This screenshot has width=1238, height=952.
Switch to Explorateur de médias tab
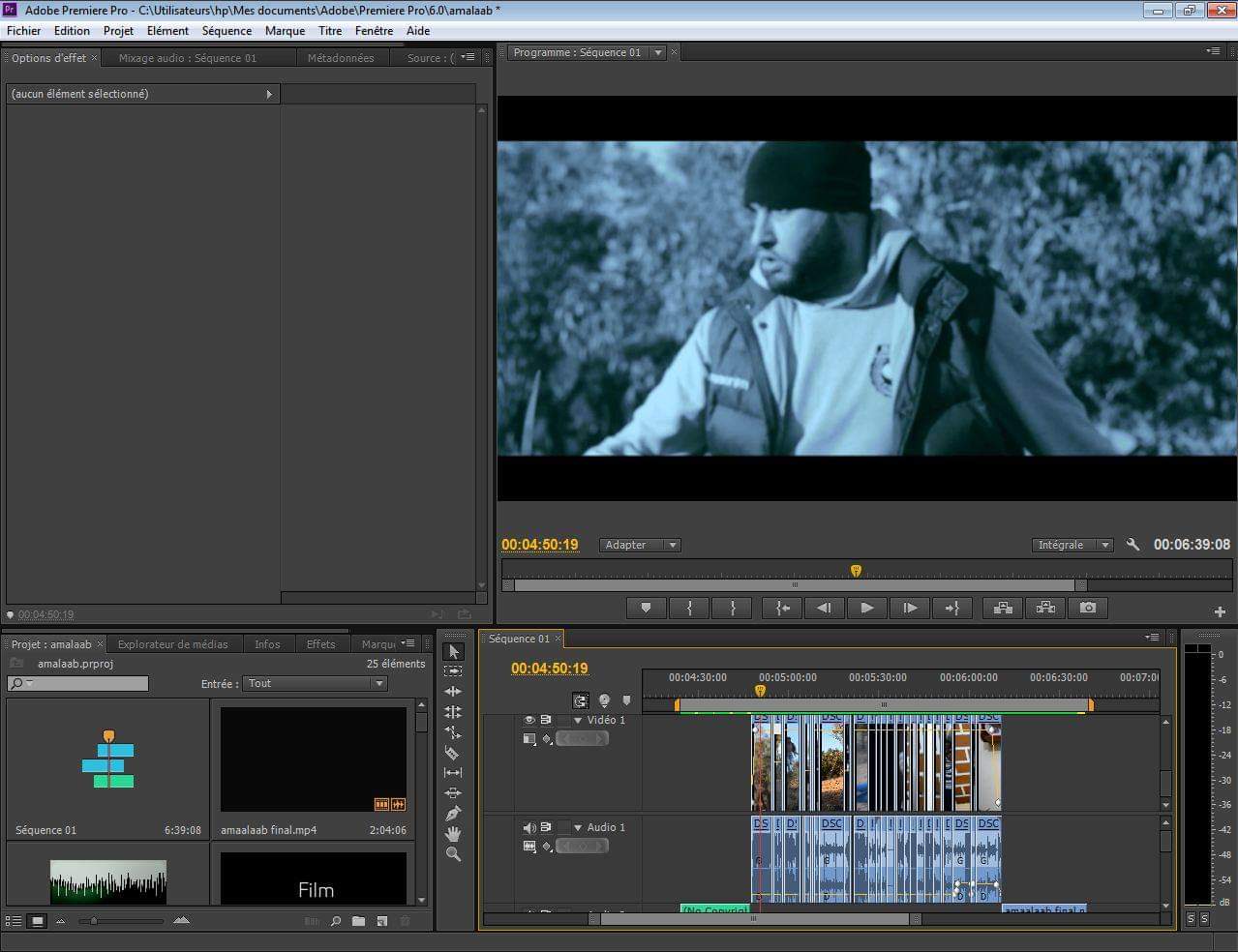pyautogui.click(x=173, y=644)
